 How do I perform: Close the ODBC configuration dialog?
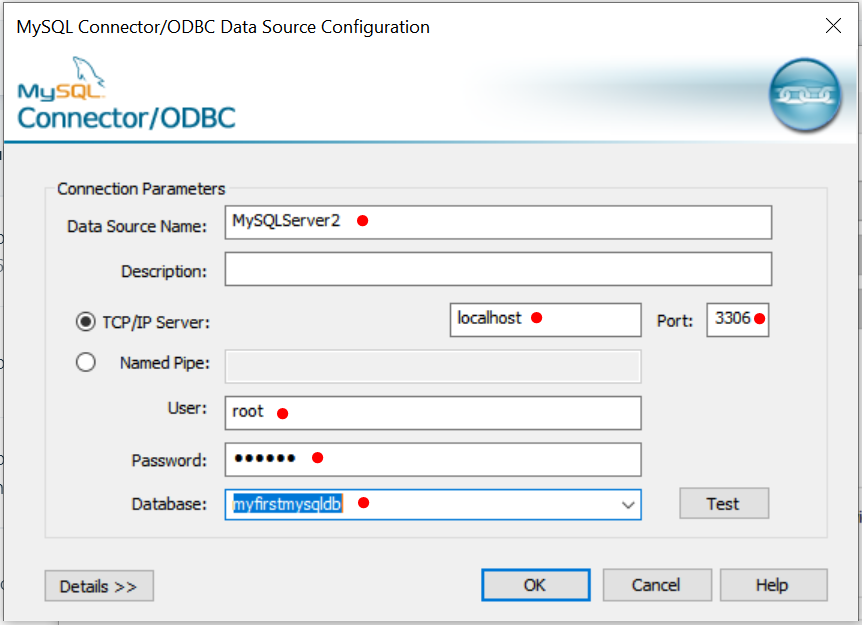(x=833, y=25)
